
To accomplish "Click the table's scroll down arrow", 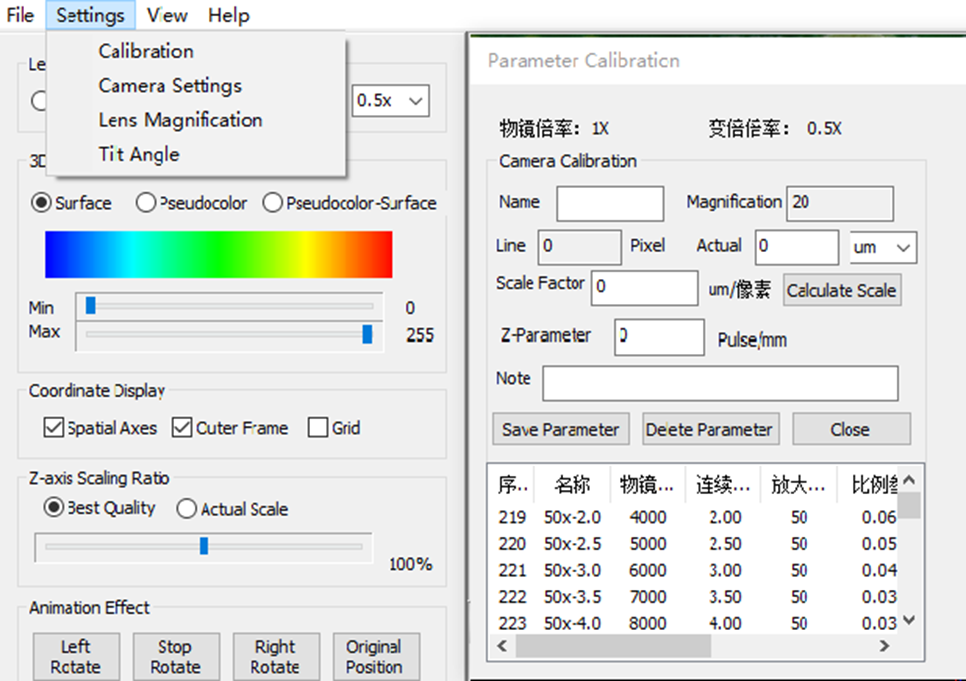I will [909, 620].
